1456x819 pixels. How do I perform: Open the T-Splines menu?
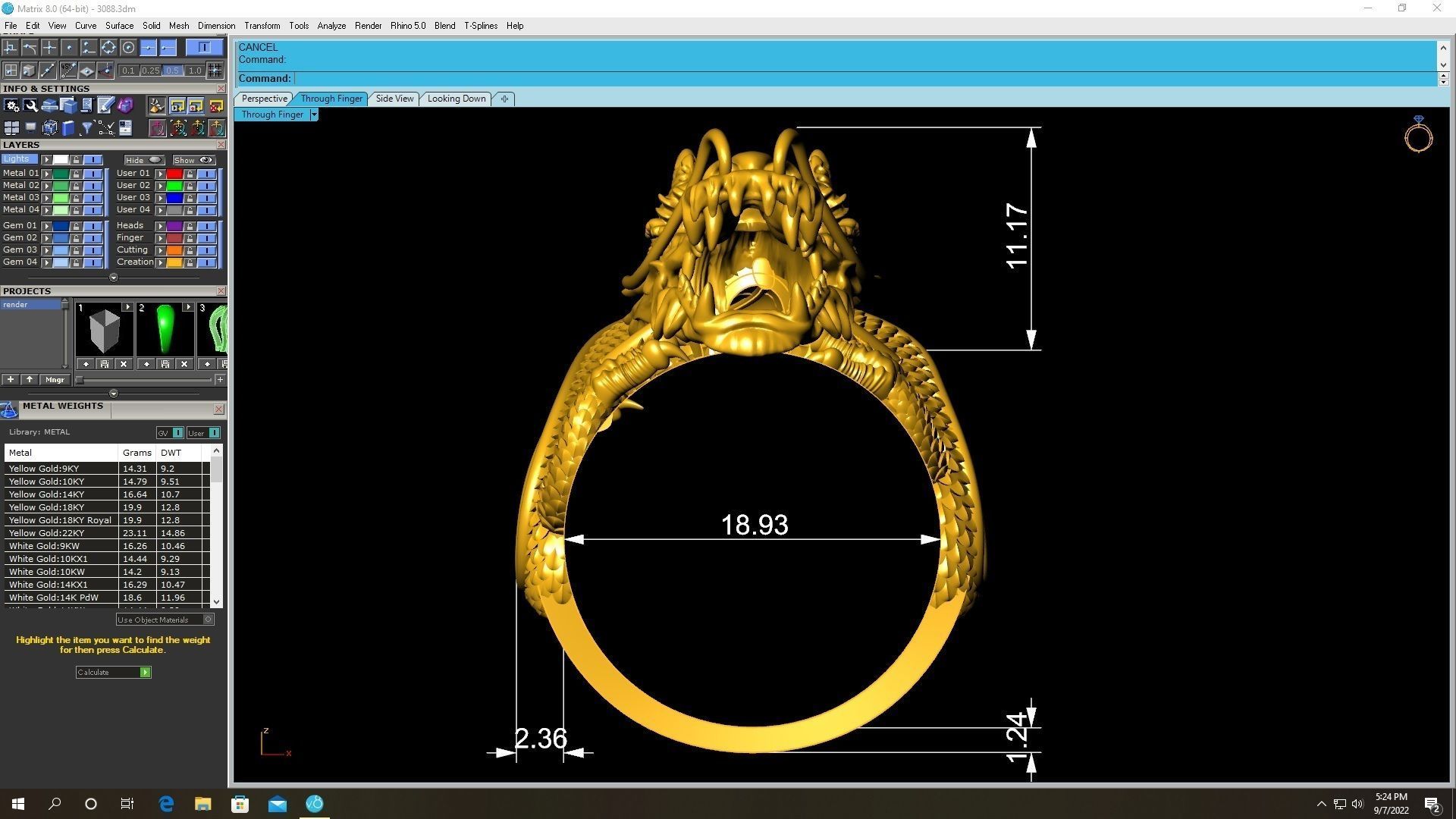[480, 26]
